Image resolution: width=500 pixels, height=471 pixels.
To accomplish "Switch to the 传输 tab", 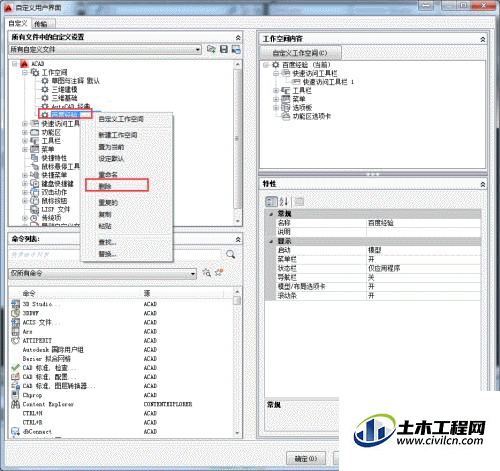I will tap(41, 24).
